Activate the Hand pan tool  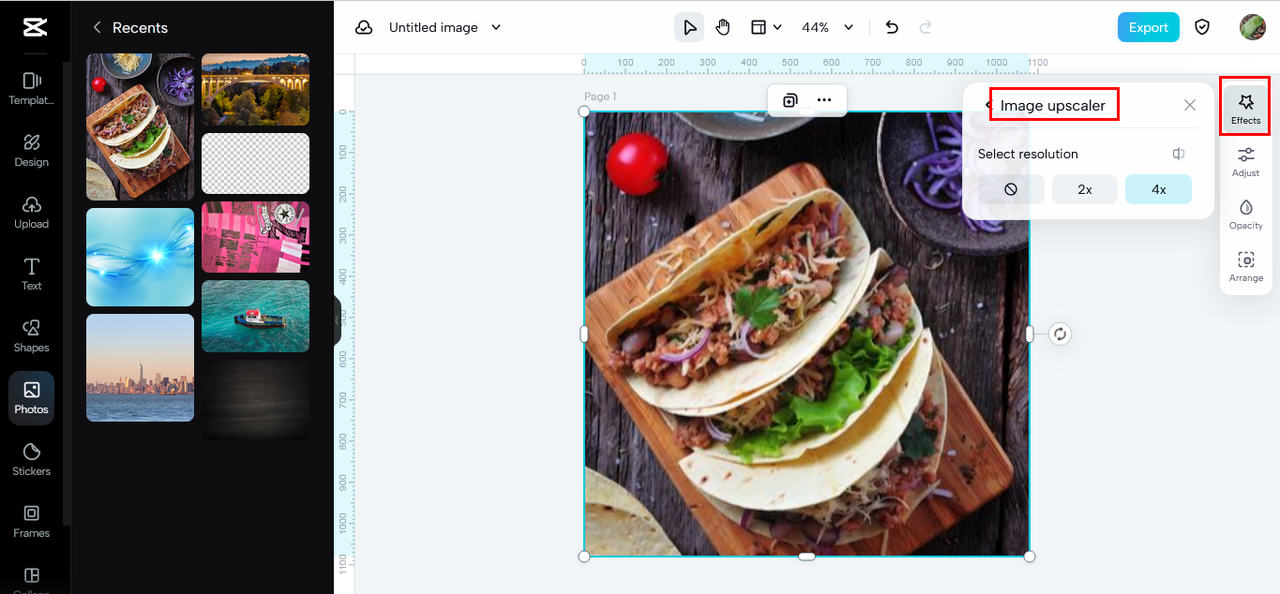[x=723, y=28]
